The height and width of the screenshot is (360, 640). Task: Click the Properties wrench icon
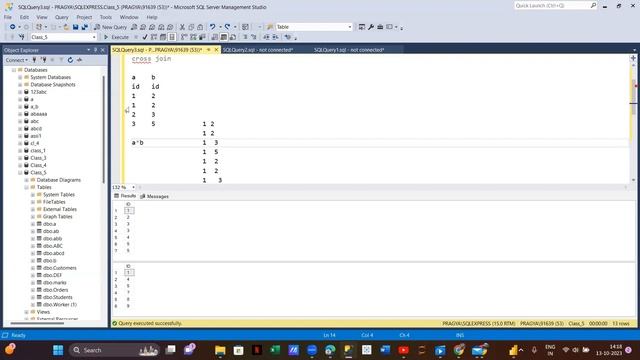coord(371,27)
